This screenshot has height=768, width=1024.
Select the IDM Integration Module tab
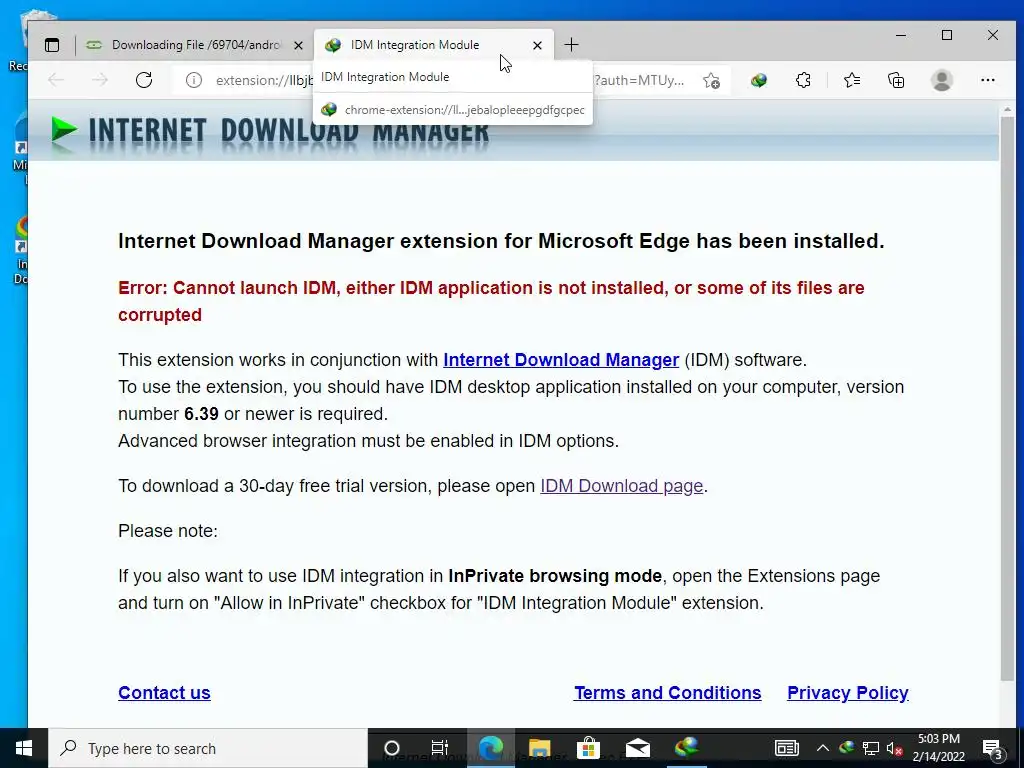pyautogui.click(x=434, y=45)
